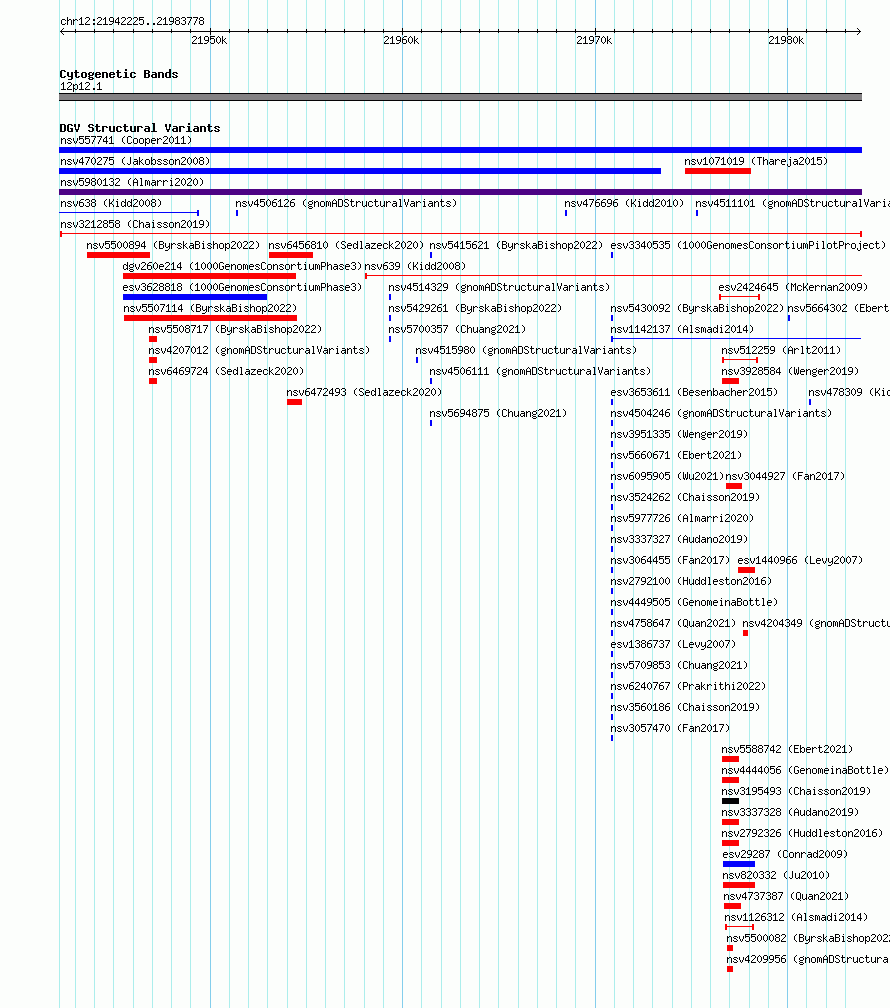Viewport: 890px width, 1008px height.
Task: Select the nsv5660671 (Ebert2021) label
Action: [x=677, y=455]
